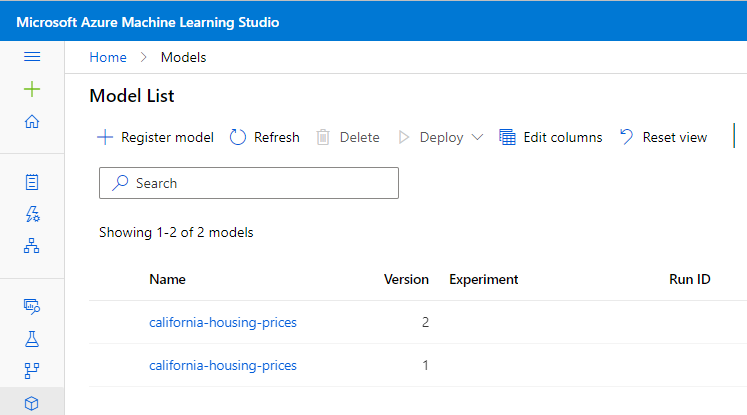Click Reset view button
The height and width of the screenshot is (415, 747).
click(x=663, y=137)
